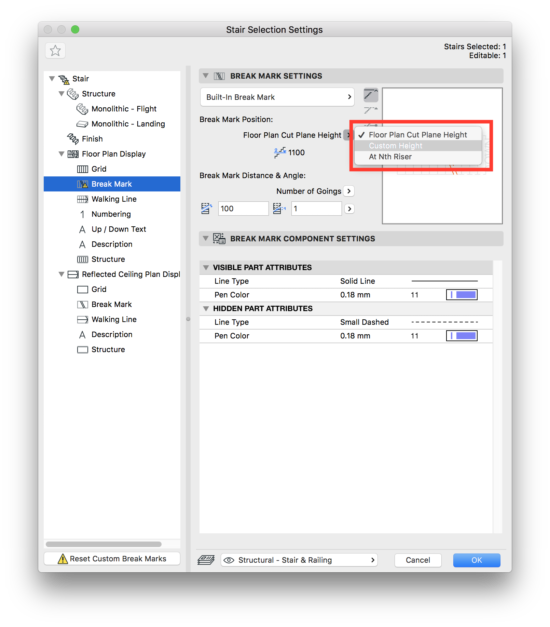Open the Number of Goings dropdown
The width and height of the screenshot is (550, 627).
point(349,191)
